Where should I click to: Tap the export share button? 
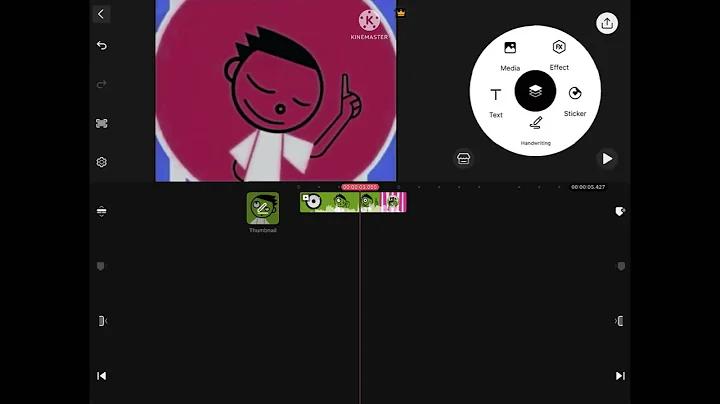pyautogui.click(x=607, y=23)
